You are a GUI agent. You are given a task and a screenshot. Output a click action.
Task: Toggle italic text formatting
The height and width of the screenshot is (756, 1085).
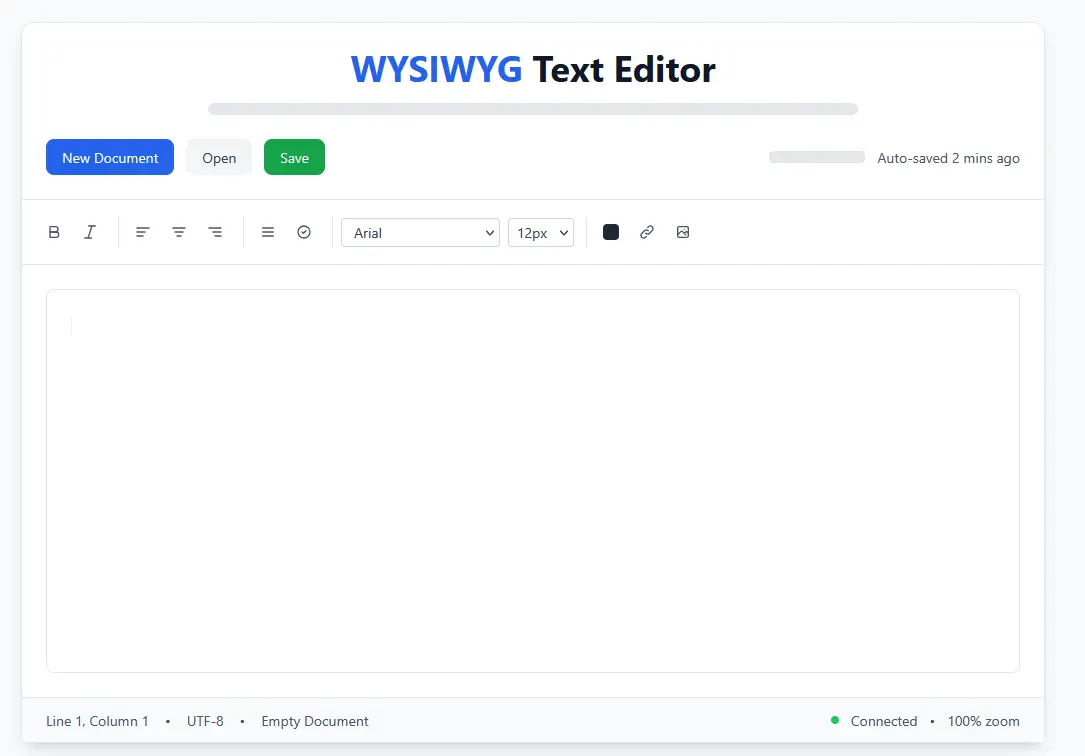tap(90, 232)
